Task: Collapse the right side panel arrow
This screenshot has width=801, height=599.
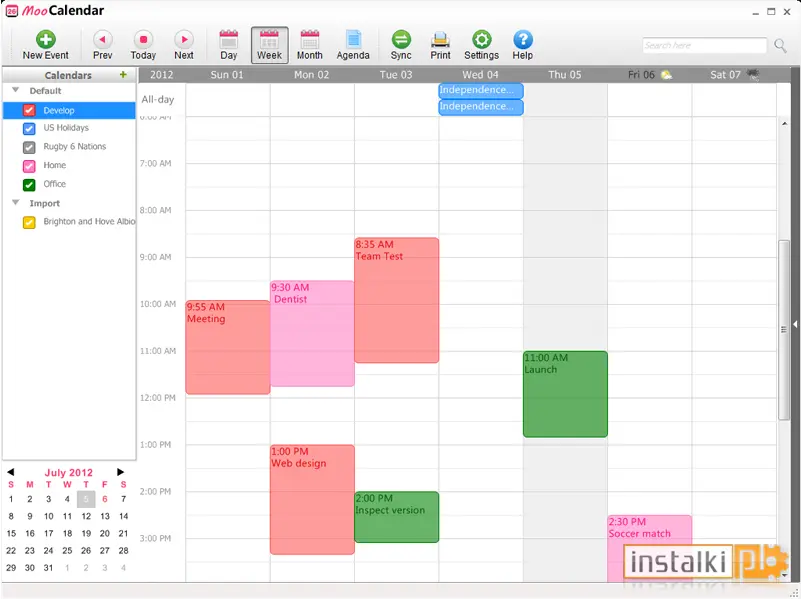Action: pyautogui.click(x=795, y=324)
